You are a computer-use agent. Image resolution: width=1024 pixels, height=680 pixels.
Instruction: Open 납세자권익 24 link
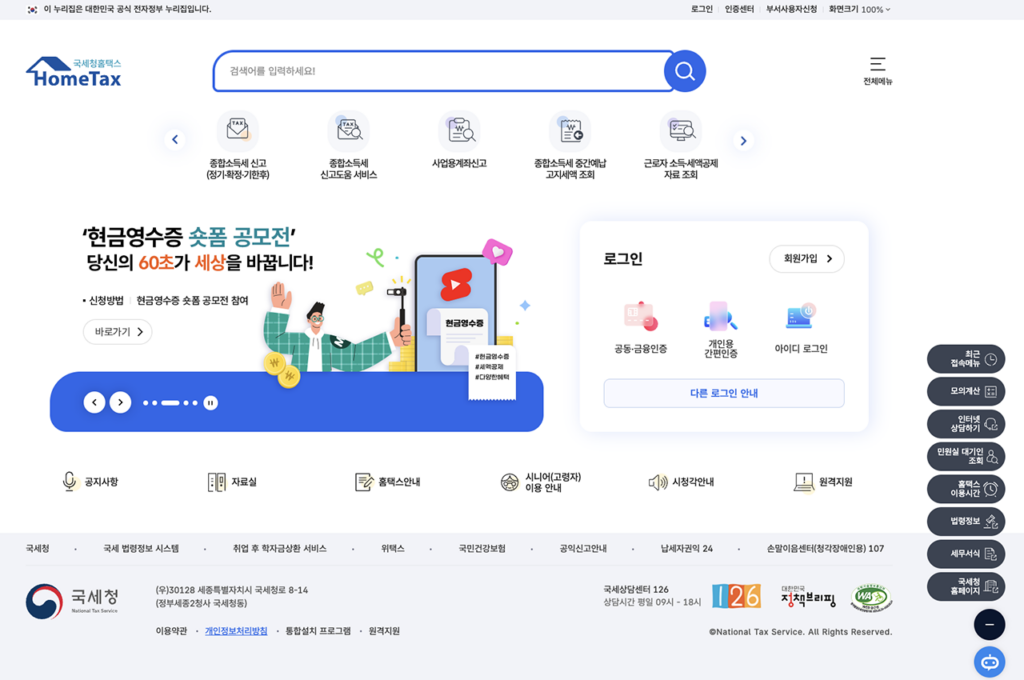[686, 549]
